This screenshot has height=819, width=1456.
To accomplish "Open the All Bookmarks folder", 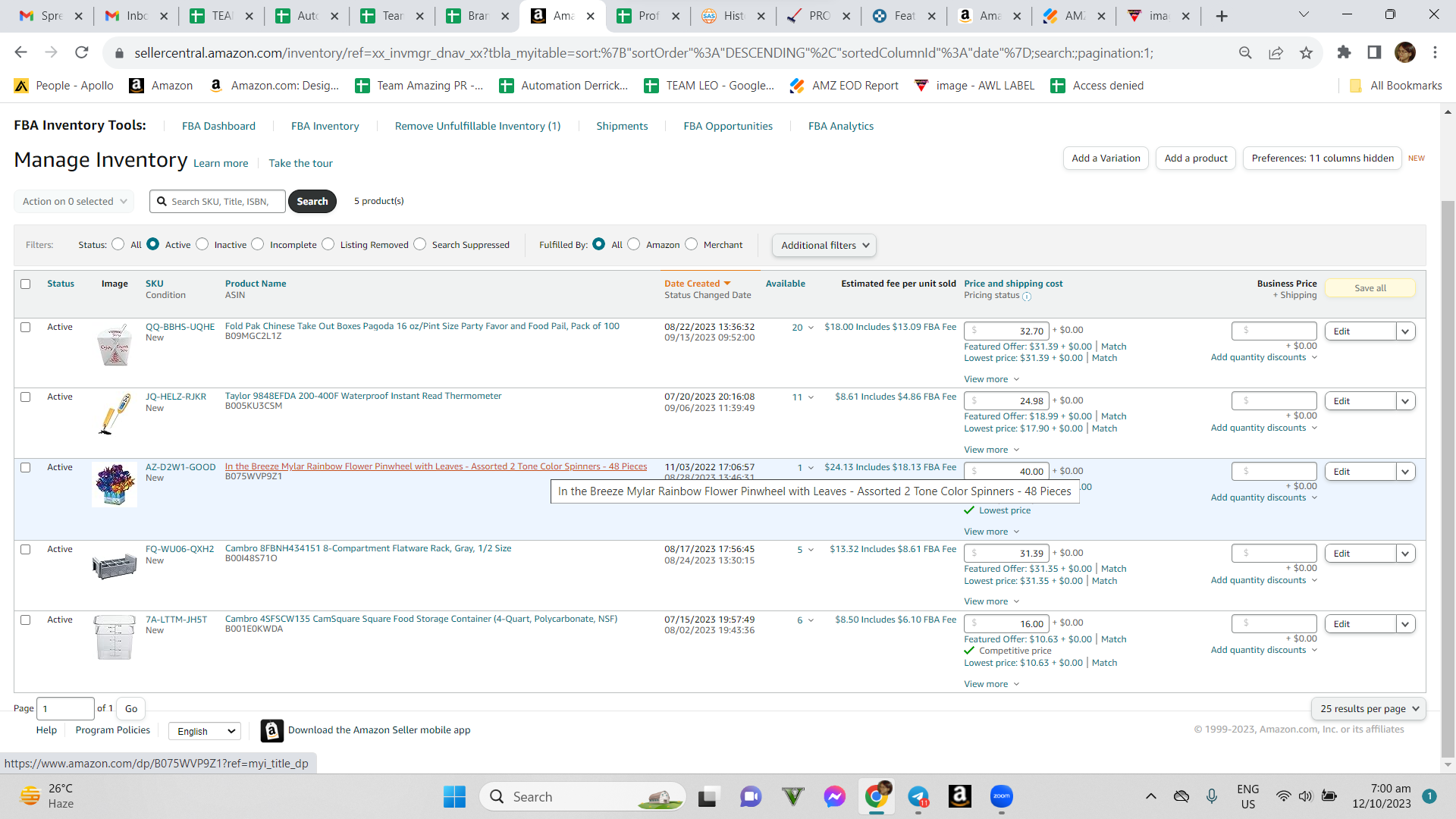I will (1396, 86).
